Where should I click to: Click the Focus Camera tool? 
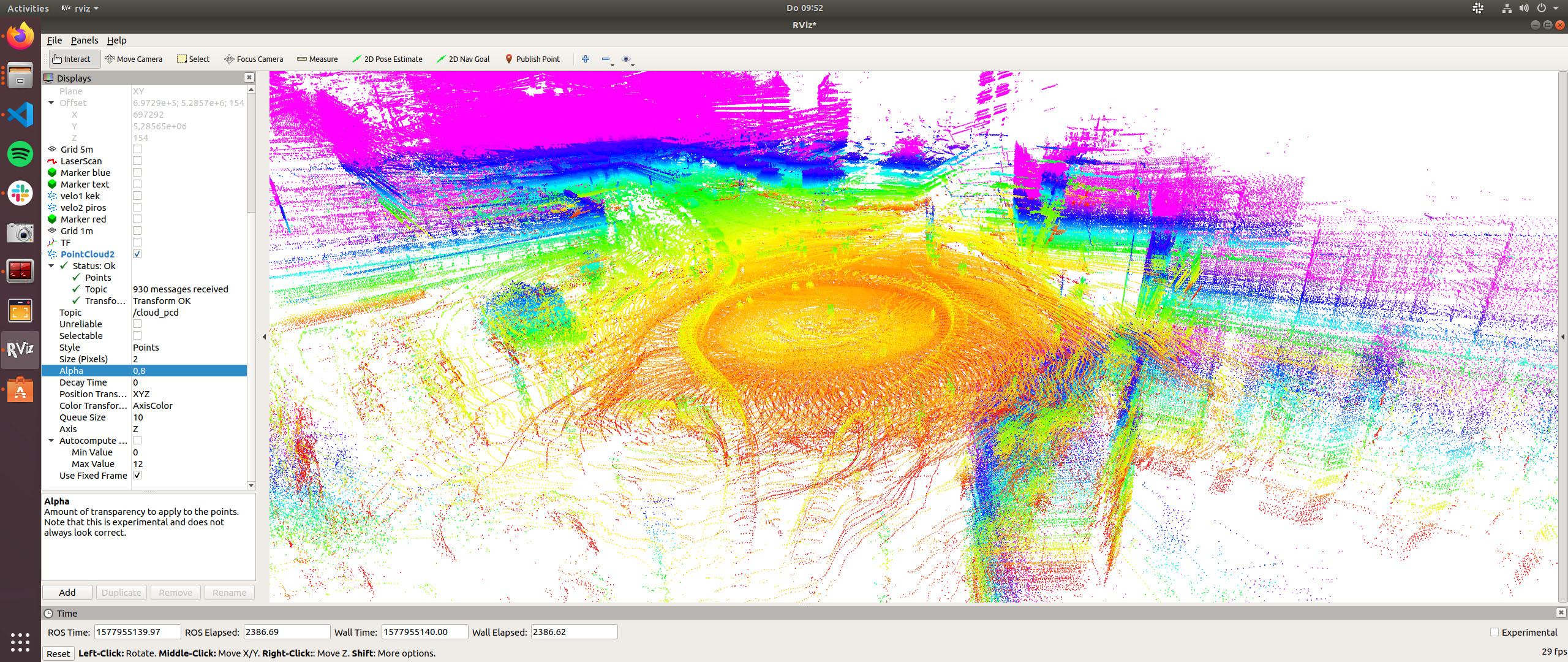[254, 59]
